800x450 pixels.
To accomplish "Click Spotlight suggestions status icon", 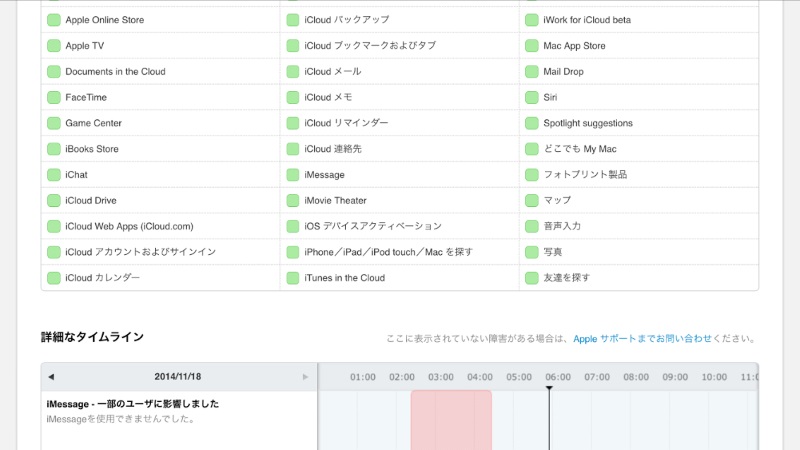I will [532, 123].
